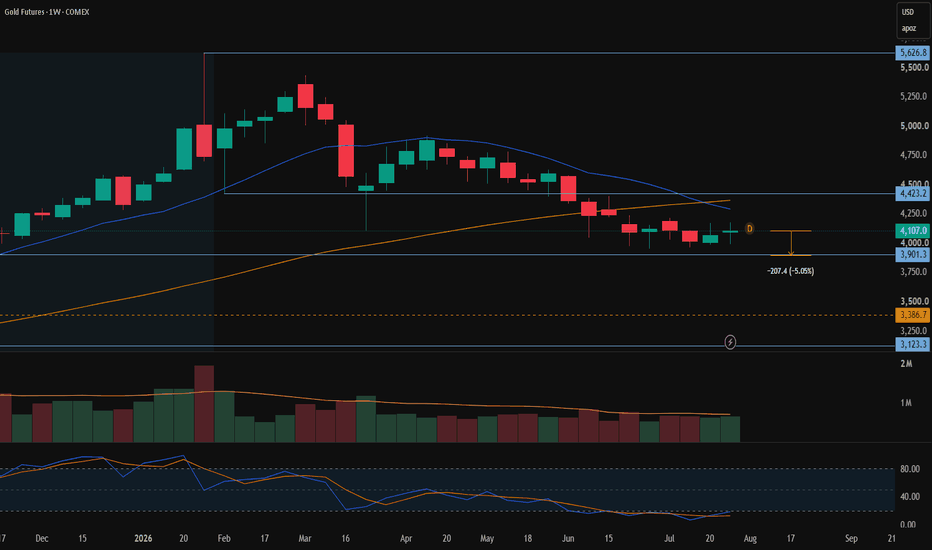Click the orange 3,386.7 price label
The width and height of the screenshot is (932, 550).
pyautogui.click(x=912, y=315)
